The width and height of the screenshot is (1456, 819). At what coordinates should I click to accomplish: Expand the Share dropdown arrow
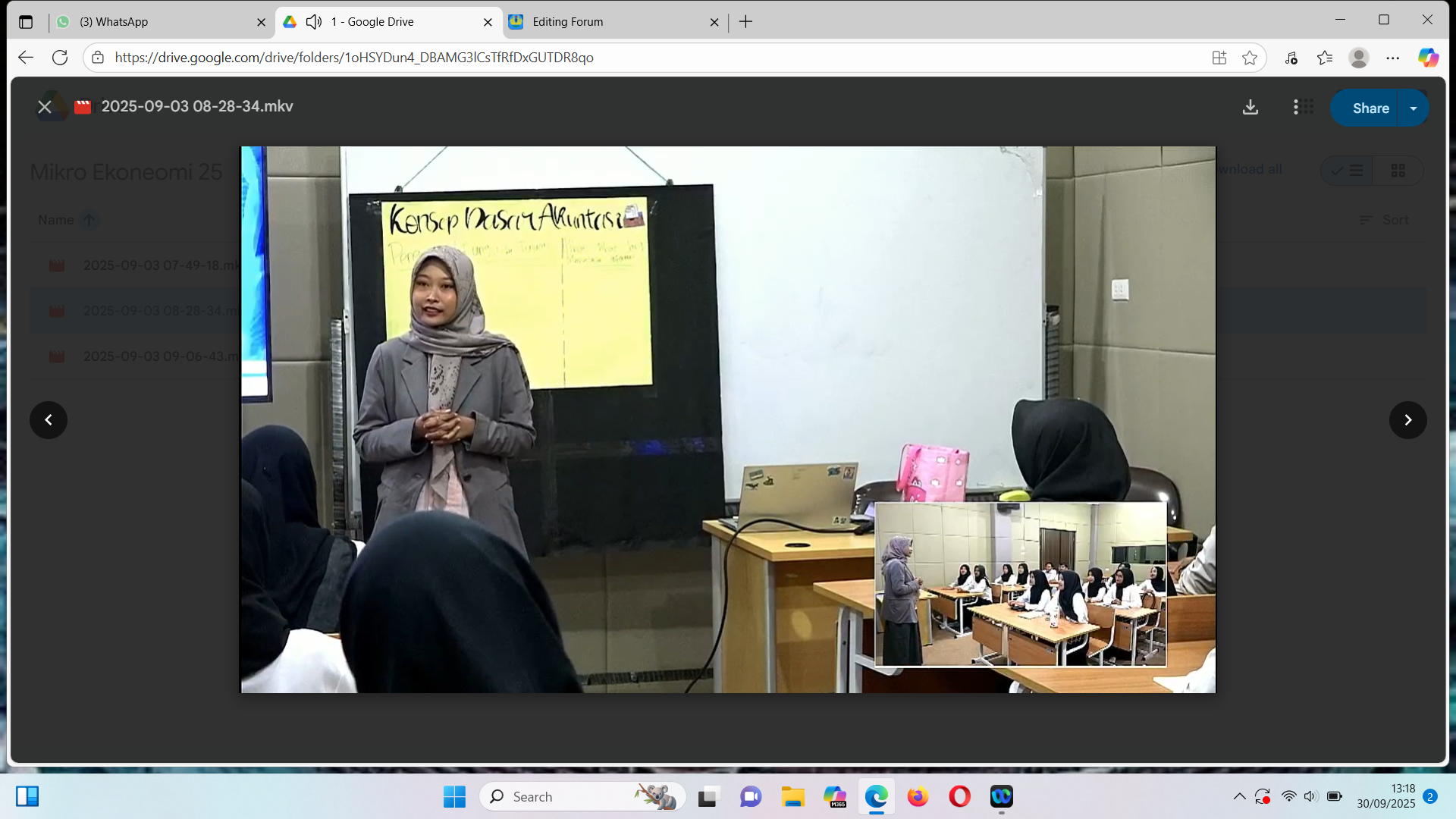pos(1414,108)
